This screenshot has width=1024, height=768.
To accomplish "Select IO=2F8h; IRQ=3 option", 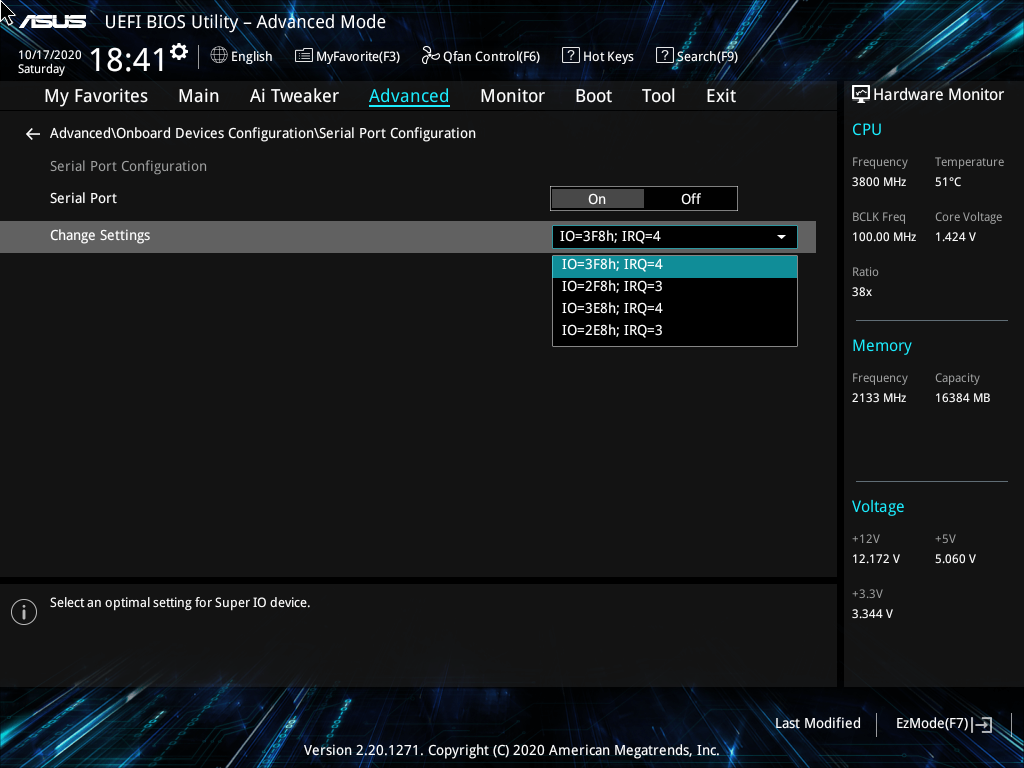I will (x=612, y=287).
